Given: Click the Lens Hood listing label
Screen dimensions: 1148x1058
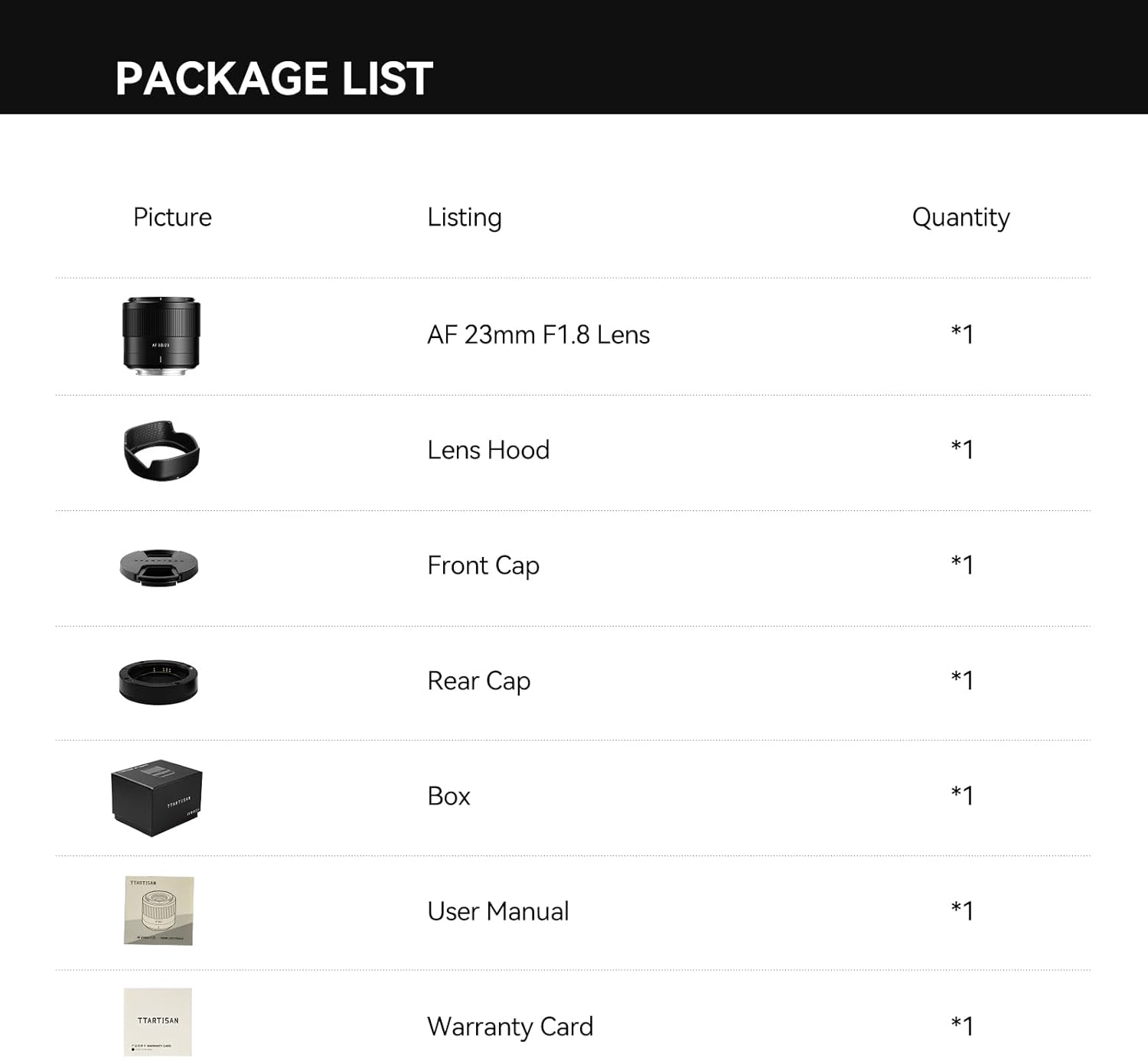Looking at the screenshot, I should click(488, 450).
